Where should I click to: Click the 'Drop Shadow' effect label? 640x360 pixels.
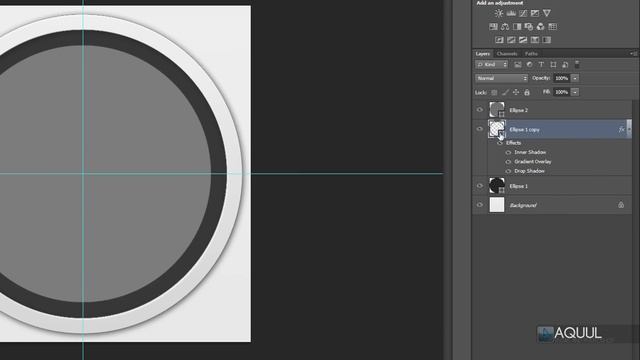(x=529, y=171)
